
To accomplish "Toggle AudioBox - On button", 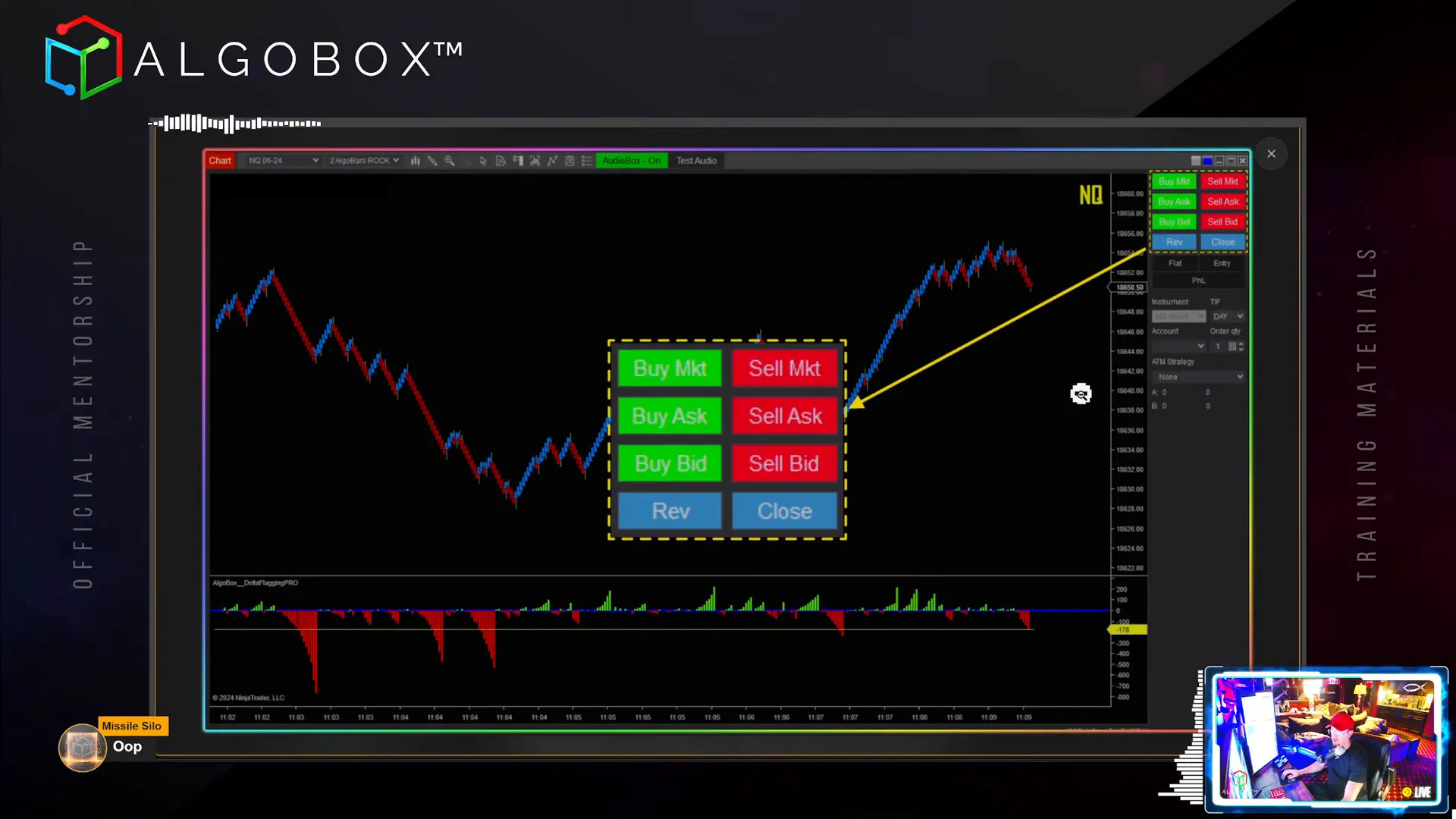I will [632, 161].
